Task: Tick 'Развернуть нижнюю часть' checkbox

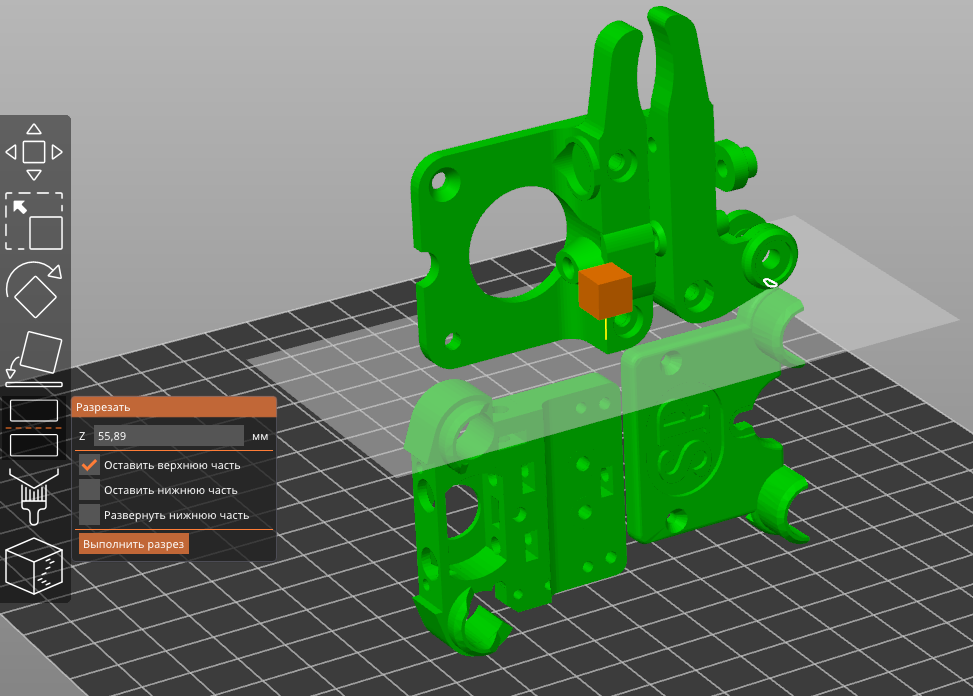Action: click(x=90, y=515)
